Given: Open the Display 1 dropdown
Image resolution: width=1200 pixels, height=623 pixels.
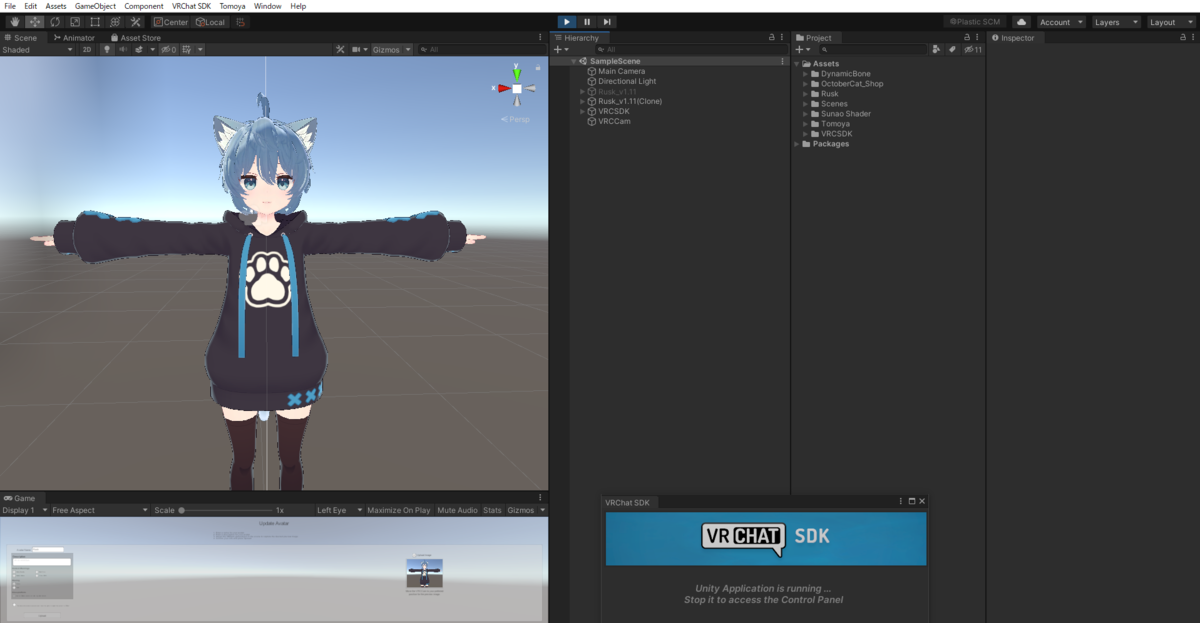Looking at the screenshot, I should (x=25, y=510).
